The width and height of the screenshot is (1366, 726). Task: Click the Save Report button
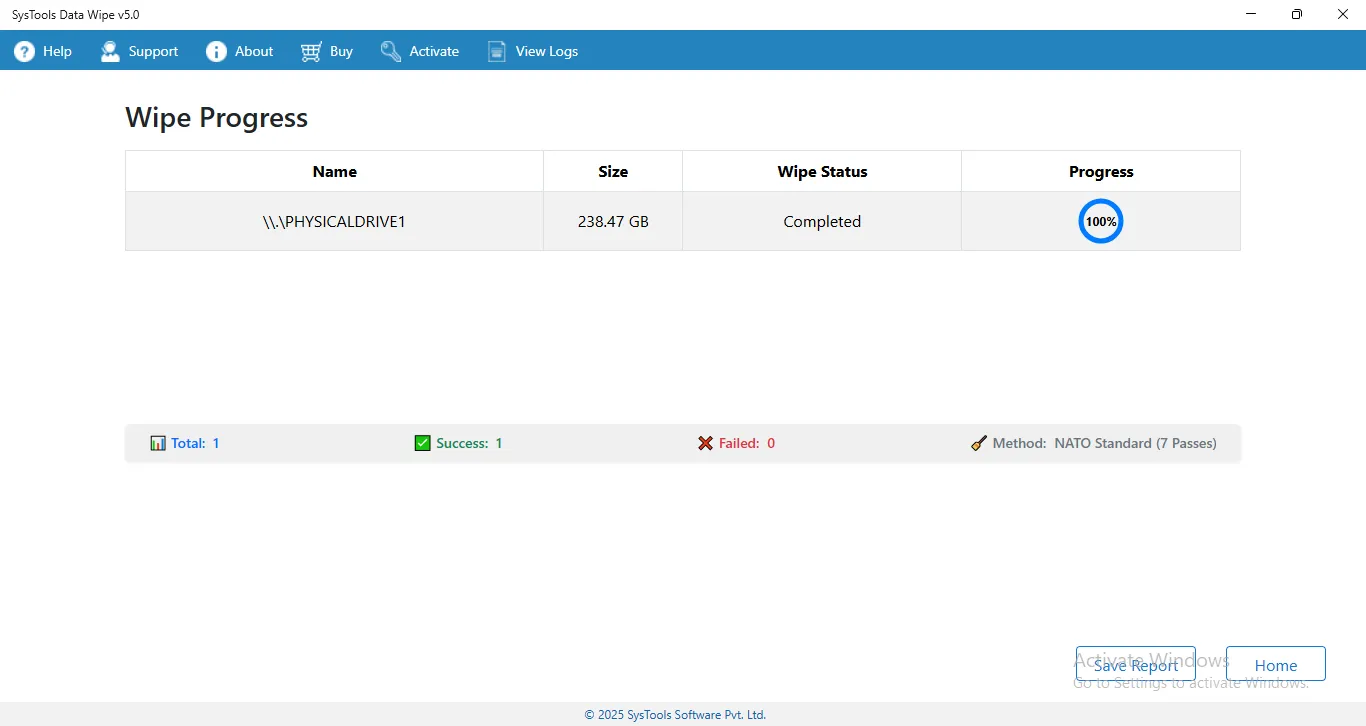(x=1135, y=664)
